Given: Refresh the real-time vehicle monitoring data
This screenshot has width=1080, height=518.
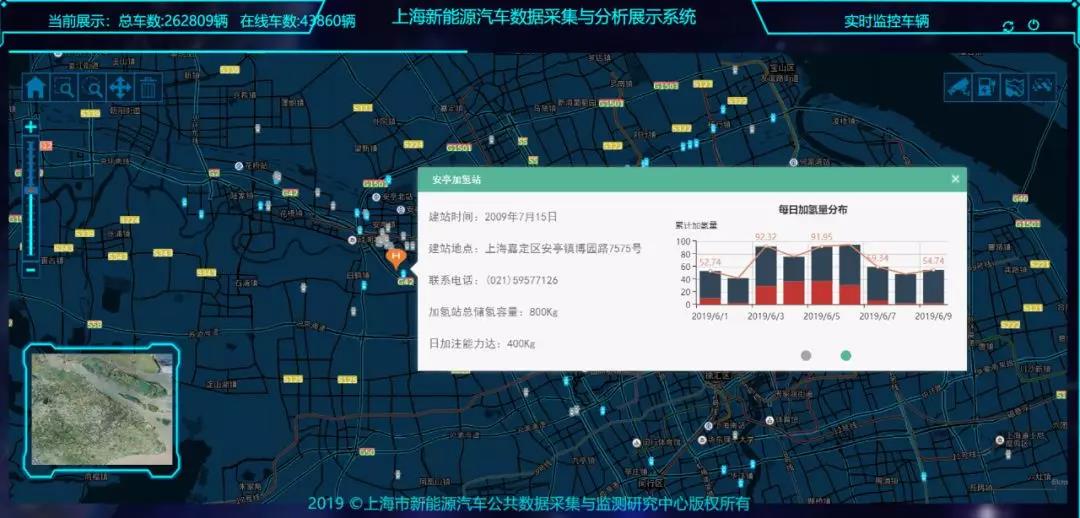Looking at the screenshot, I should [x=1008, y=26].
